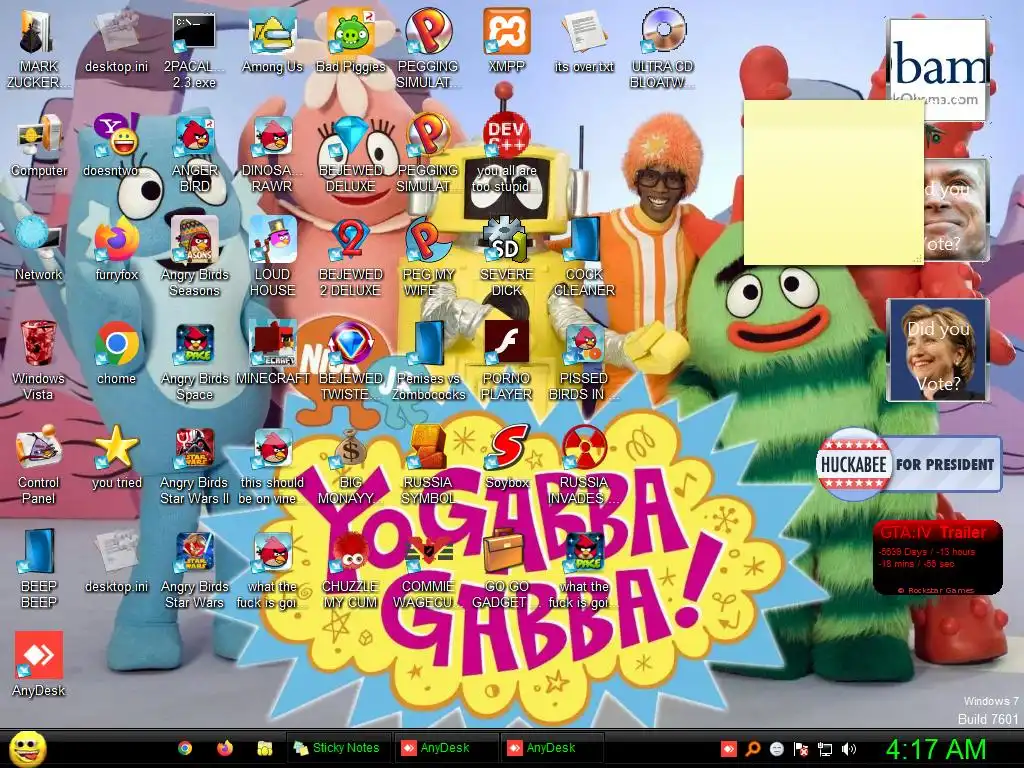Open the XMPP desktop icon
Screen dimensions: 1024x768
pos(506,39)
